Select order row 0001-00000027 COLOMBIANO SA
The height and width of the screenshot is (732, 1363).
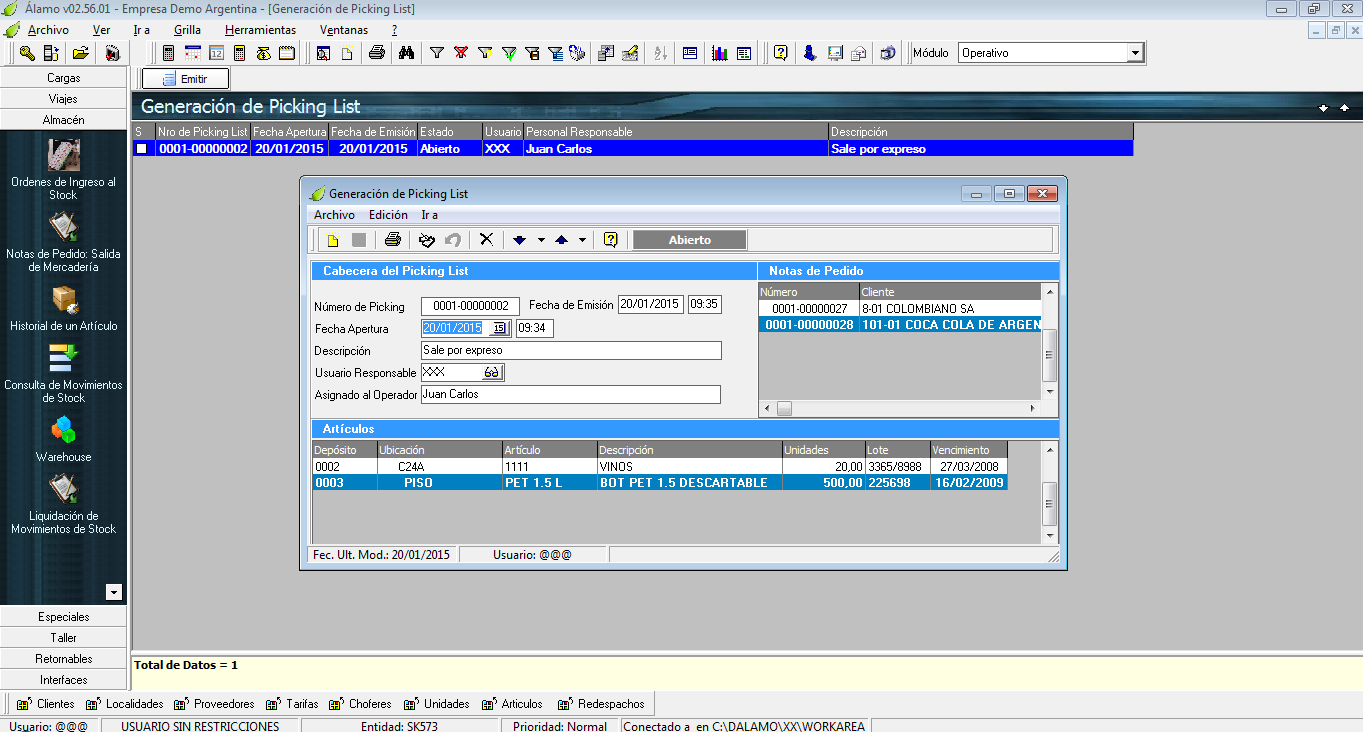900,309
